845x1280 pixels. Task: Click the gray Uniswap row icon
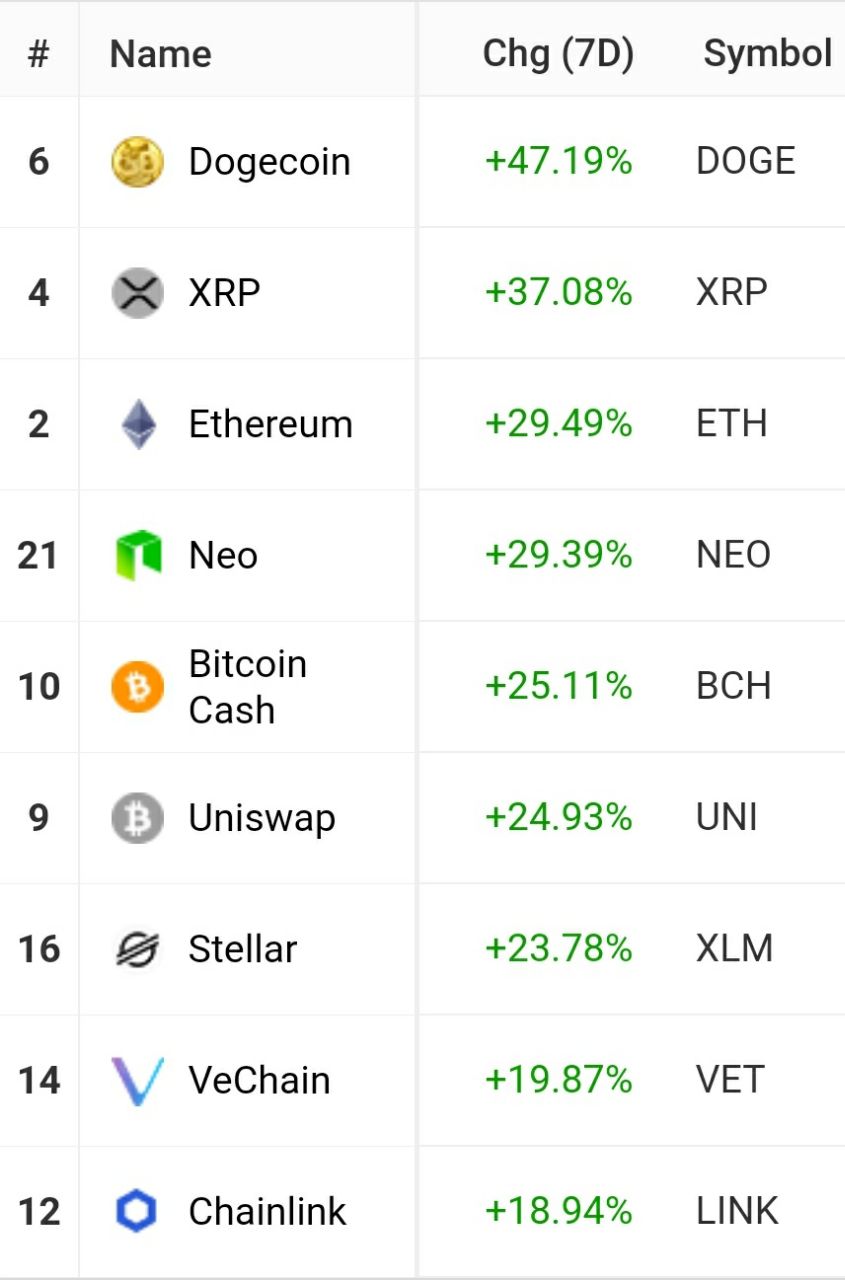pos(137,818)
